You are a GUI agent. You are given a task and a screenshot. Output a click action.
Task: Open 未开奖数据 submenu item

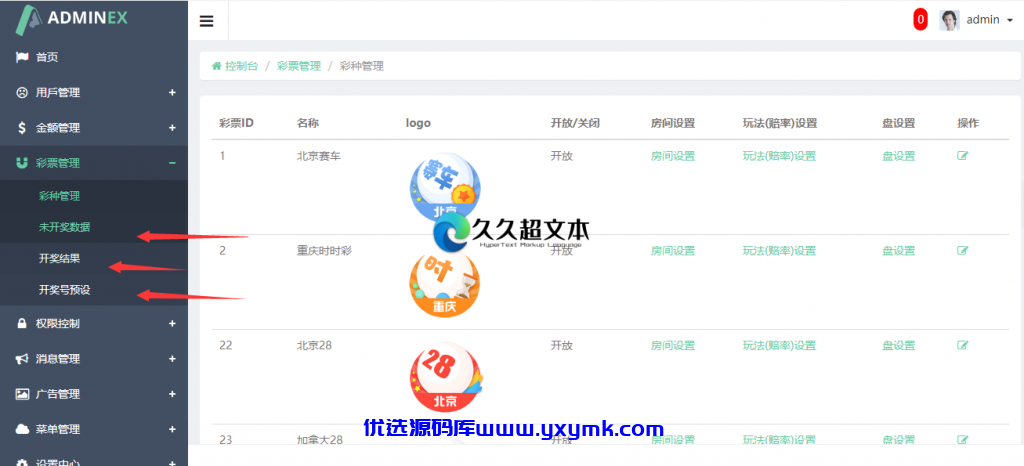coord(65,227)
